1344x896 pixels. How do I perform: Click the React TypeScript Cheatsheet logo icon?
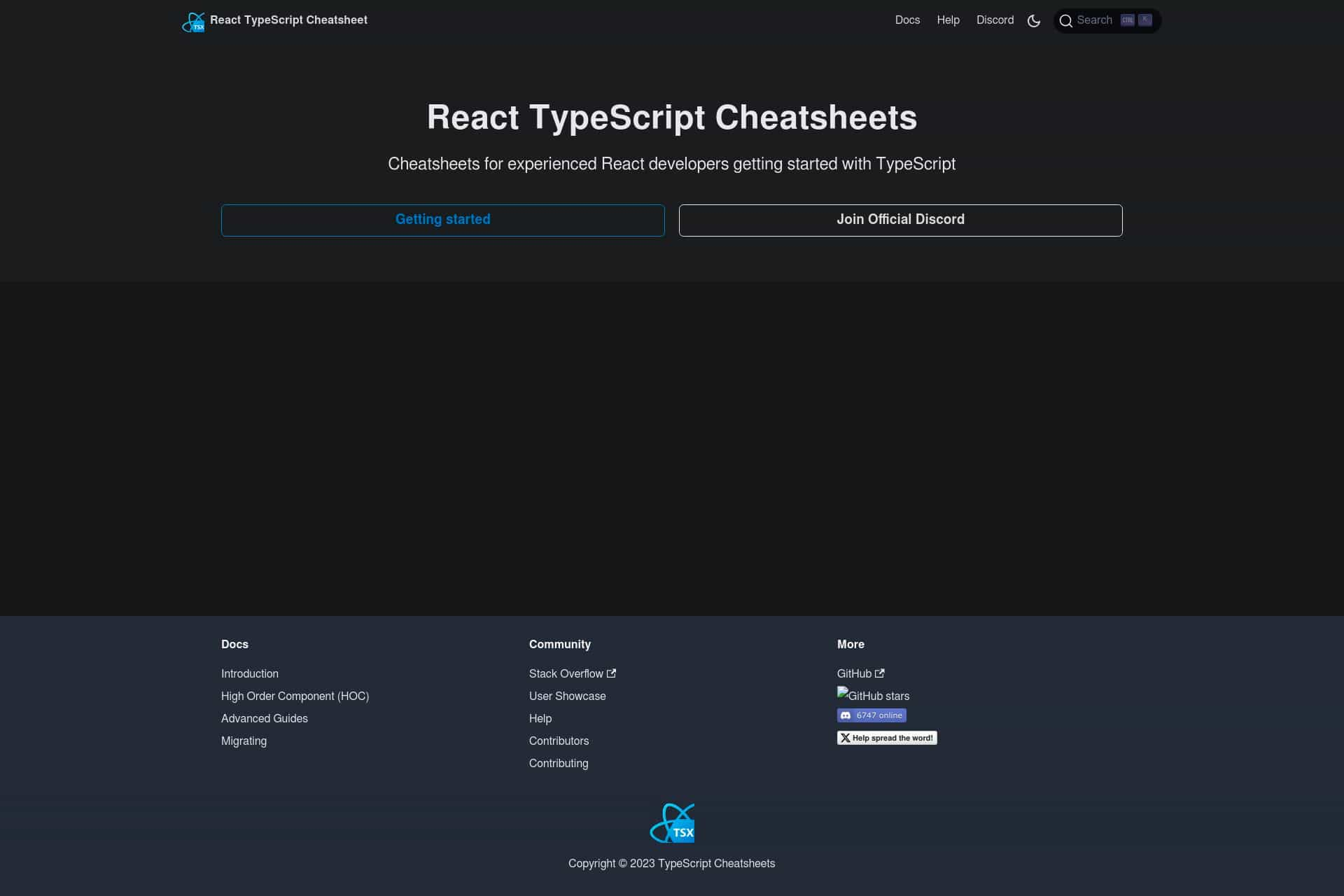tap(193, 20)
